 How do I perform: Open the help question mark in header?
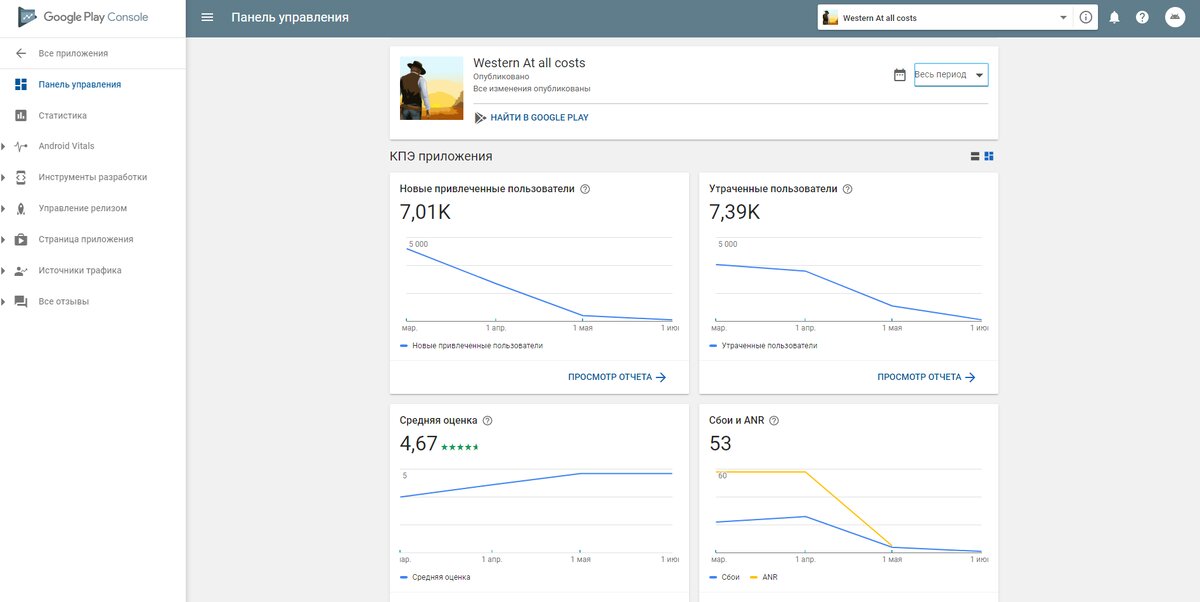pyautogui.click(x=1142, y=18)
